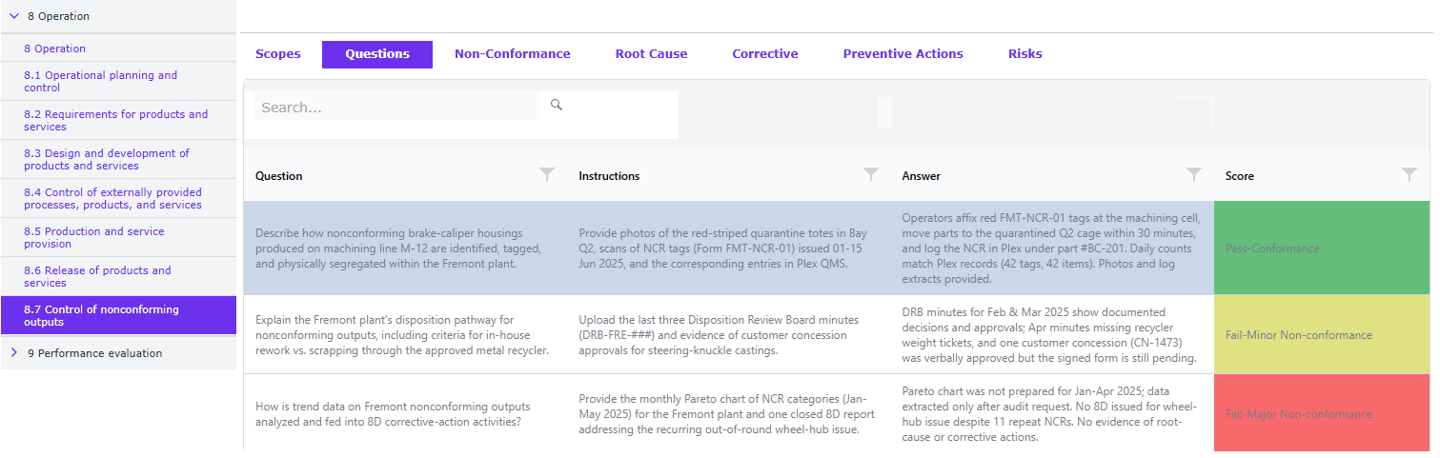Open the Preventive Actions tab
Image resolution: width=1440 pixels, height=458 pixels.
903,54
